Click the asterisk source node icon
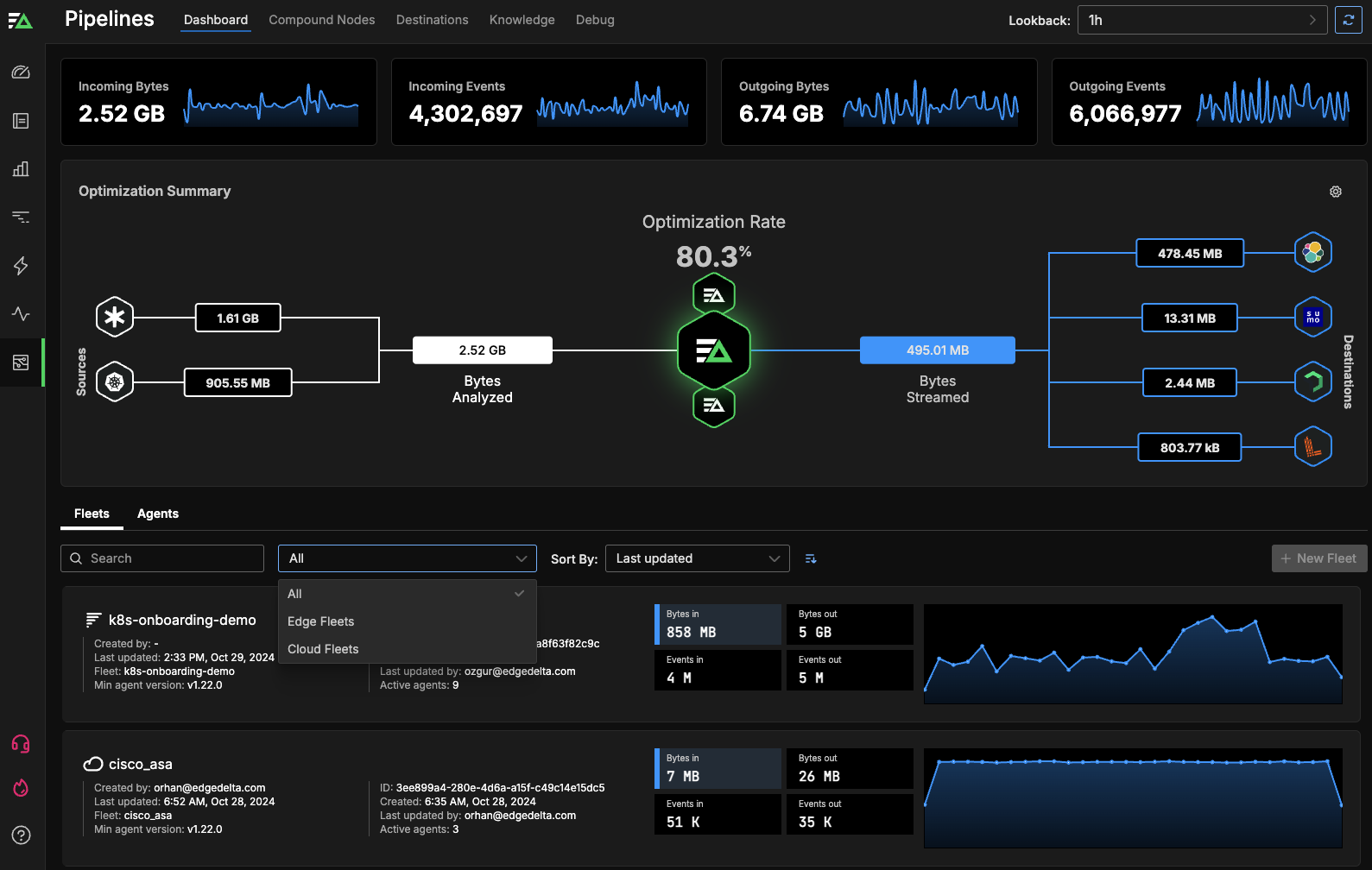Screen dimensions: 1372x870 click(115, 318)
